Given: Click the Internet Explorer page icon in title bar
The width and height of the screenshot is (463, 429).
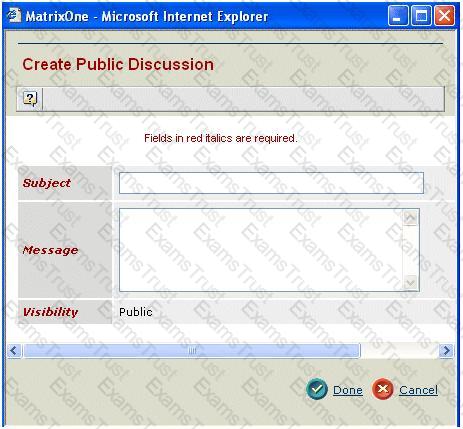Looking at the screenshot, I should point(14,15).
